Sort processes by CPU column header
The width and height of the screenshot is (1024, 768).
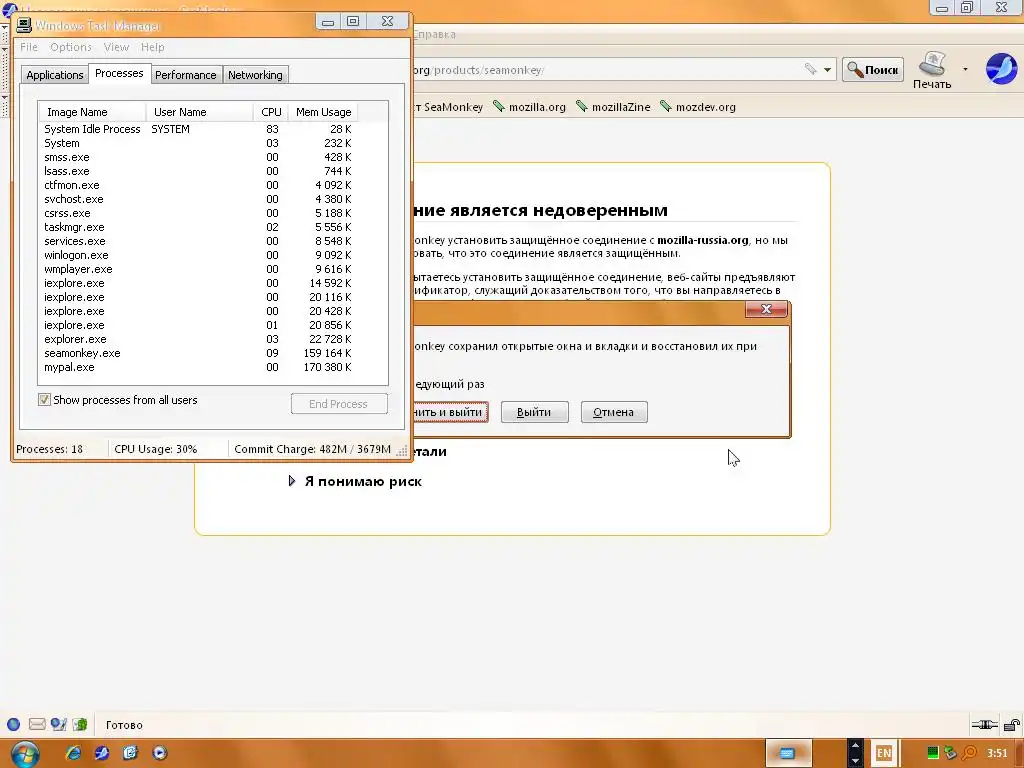[270, 112]
